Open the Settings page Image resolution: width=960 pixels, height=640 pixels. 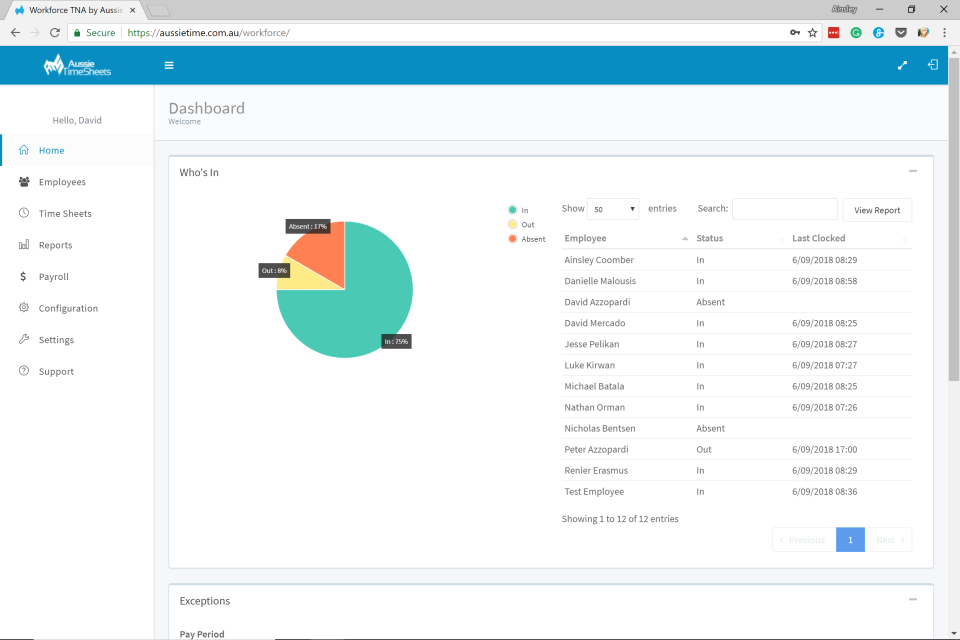(x=56, y=339)
